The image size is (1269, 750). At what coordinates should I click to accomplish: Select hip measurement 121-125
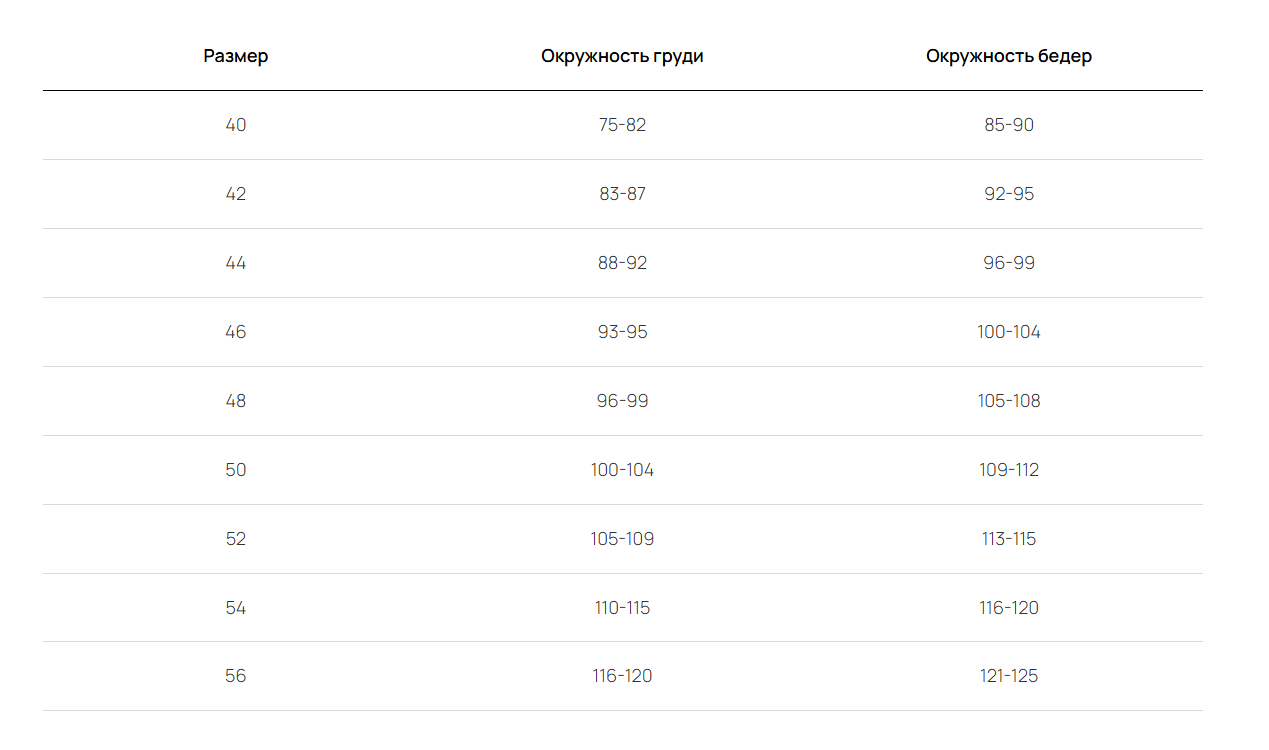(1008, 676)
